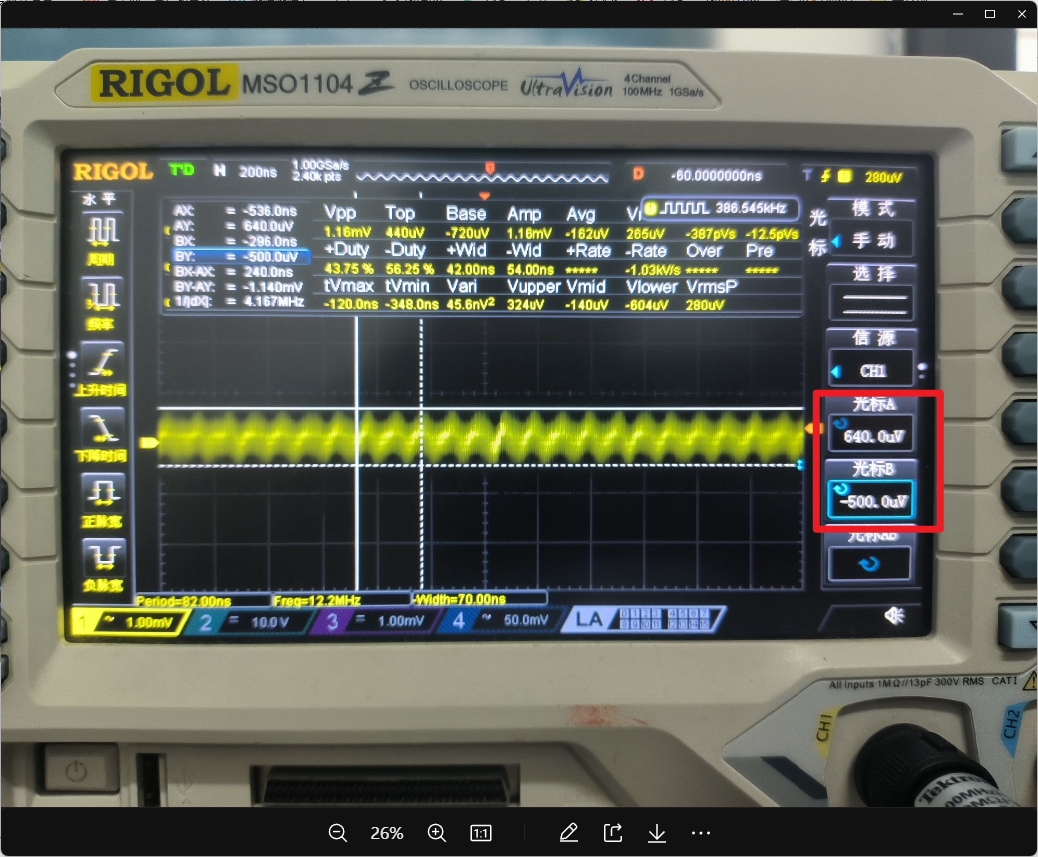The height and width of the screenshot is (857, 1038).
Task: Click the 386.545kHz frequency counter box
Action: click(720, 208)
